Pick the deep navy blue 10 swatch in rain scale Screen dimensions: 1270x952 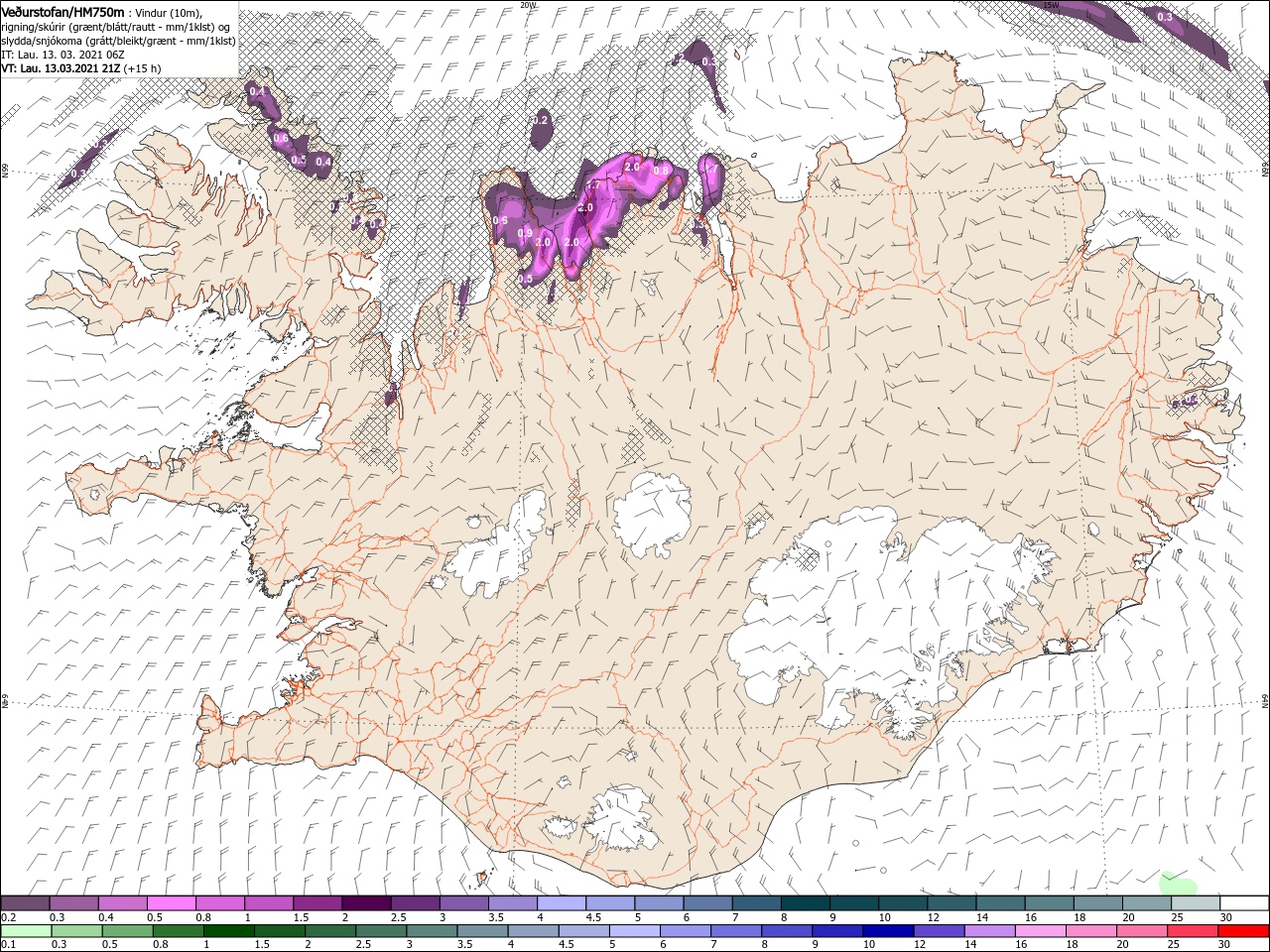point(888,931)
